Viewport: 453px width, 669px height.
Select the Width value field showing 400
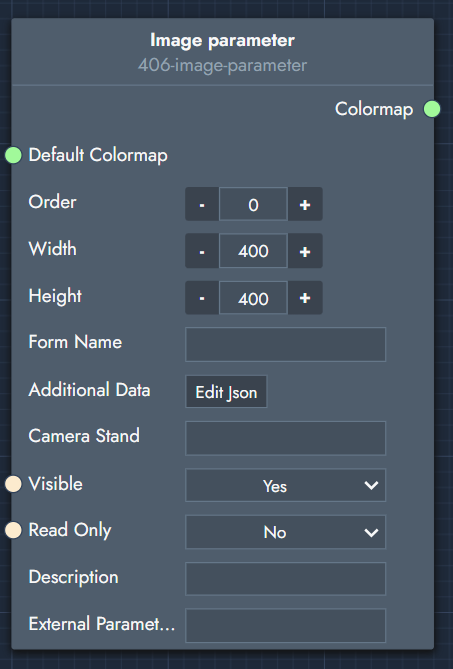(x=253, y=251)
